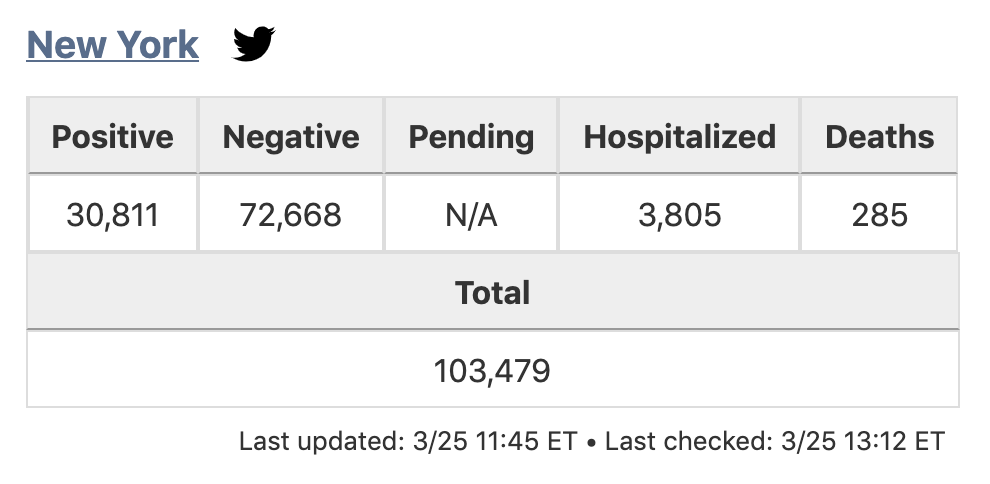Image resolution: width=990 pixels, height=484 pixels.
Task: Click the N/A pending cell
Action: [471, 214]
